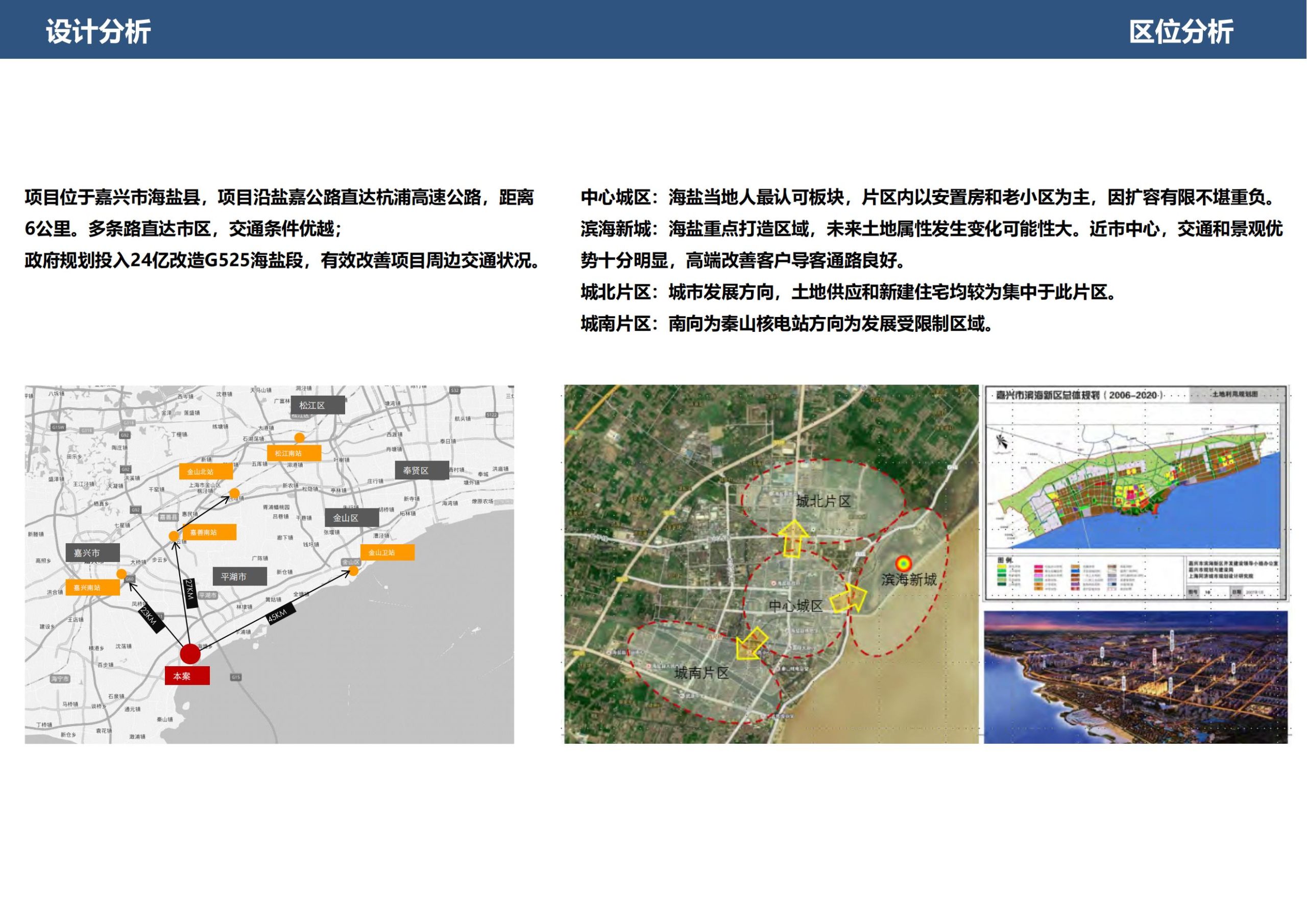The width and height of the screenshot is (1307, 924).
Task: Click the S32 highway badge on map
Action: coord(454,391)
